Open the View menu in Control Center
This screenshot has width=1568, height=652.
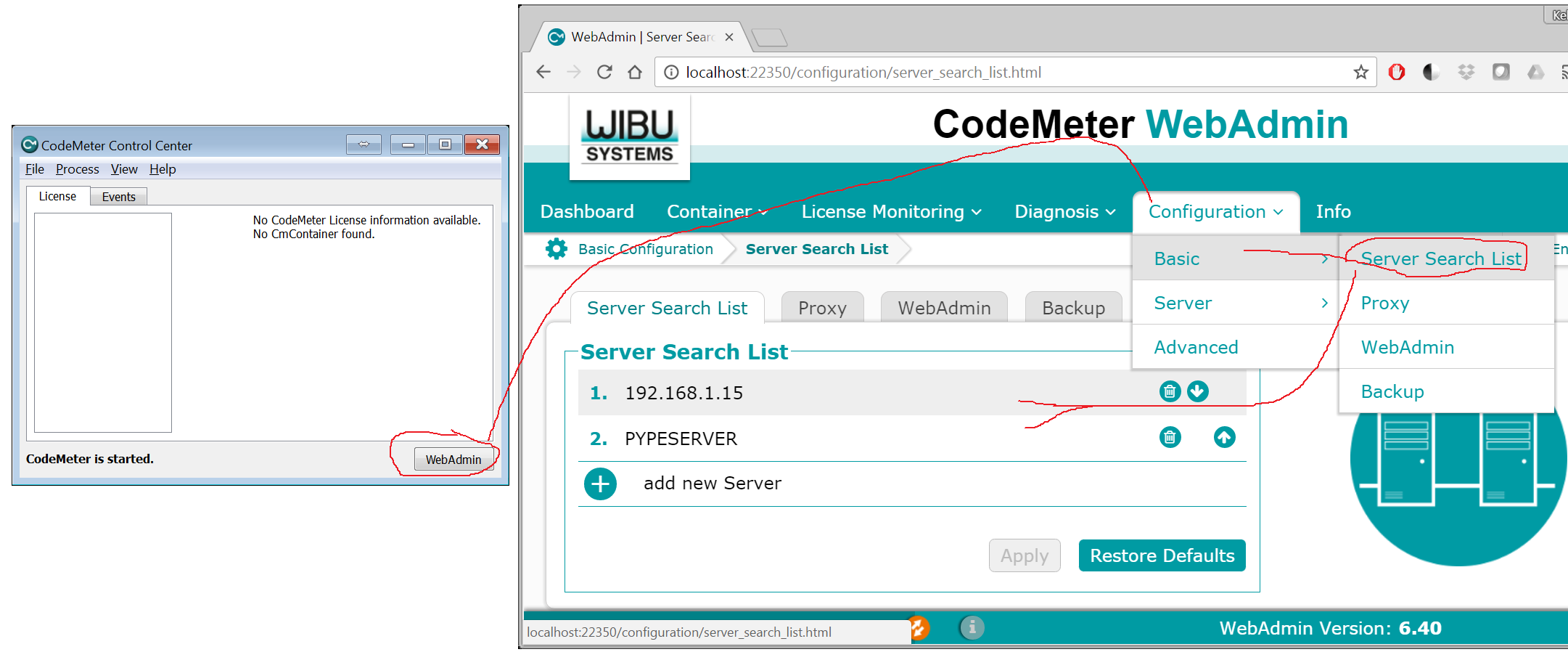(x=124, y=169)
